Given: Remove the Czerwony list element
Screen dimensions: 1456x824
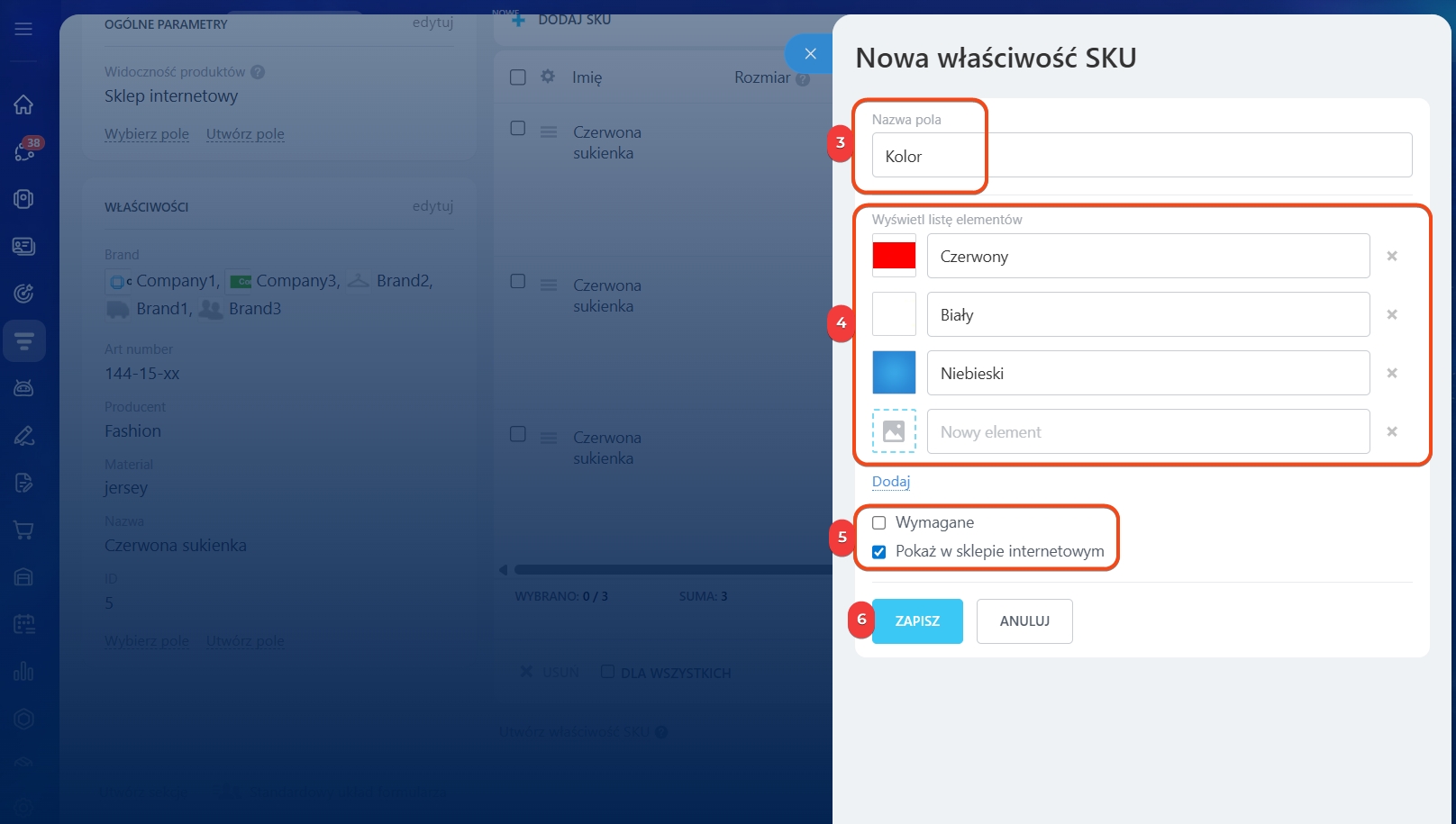Looking at the screenshot, I should click(1392, 257).
